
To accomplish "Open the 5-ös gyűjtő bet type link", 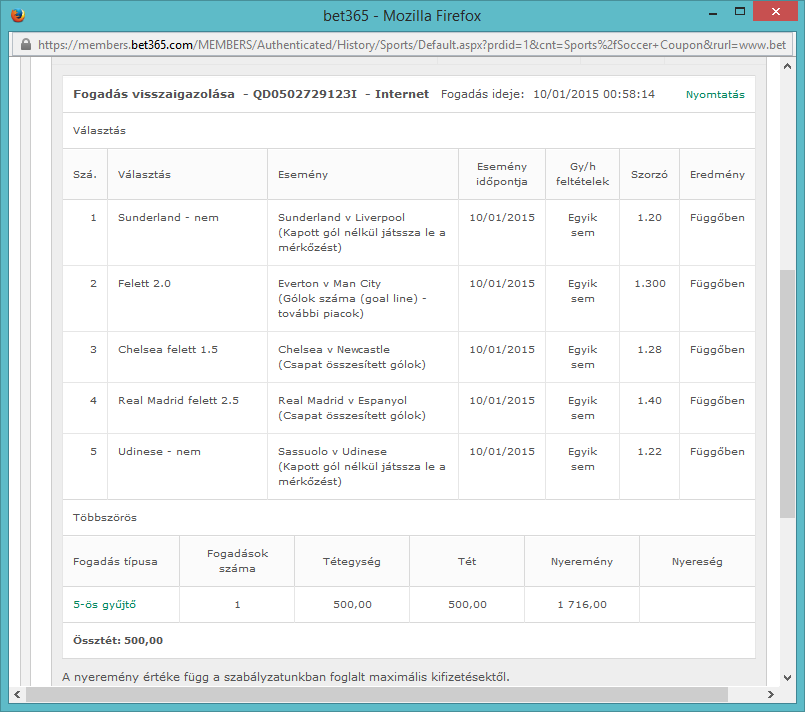I will 105,605.
